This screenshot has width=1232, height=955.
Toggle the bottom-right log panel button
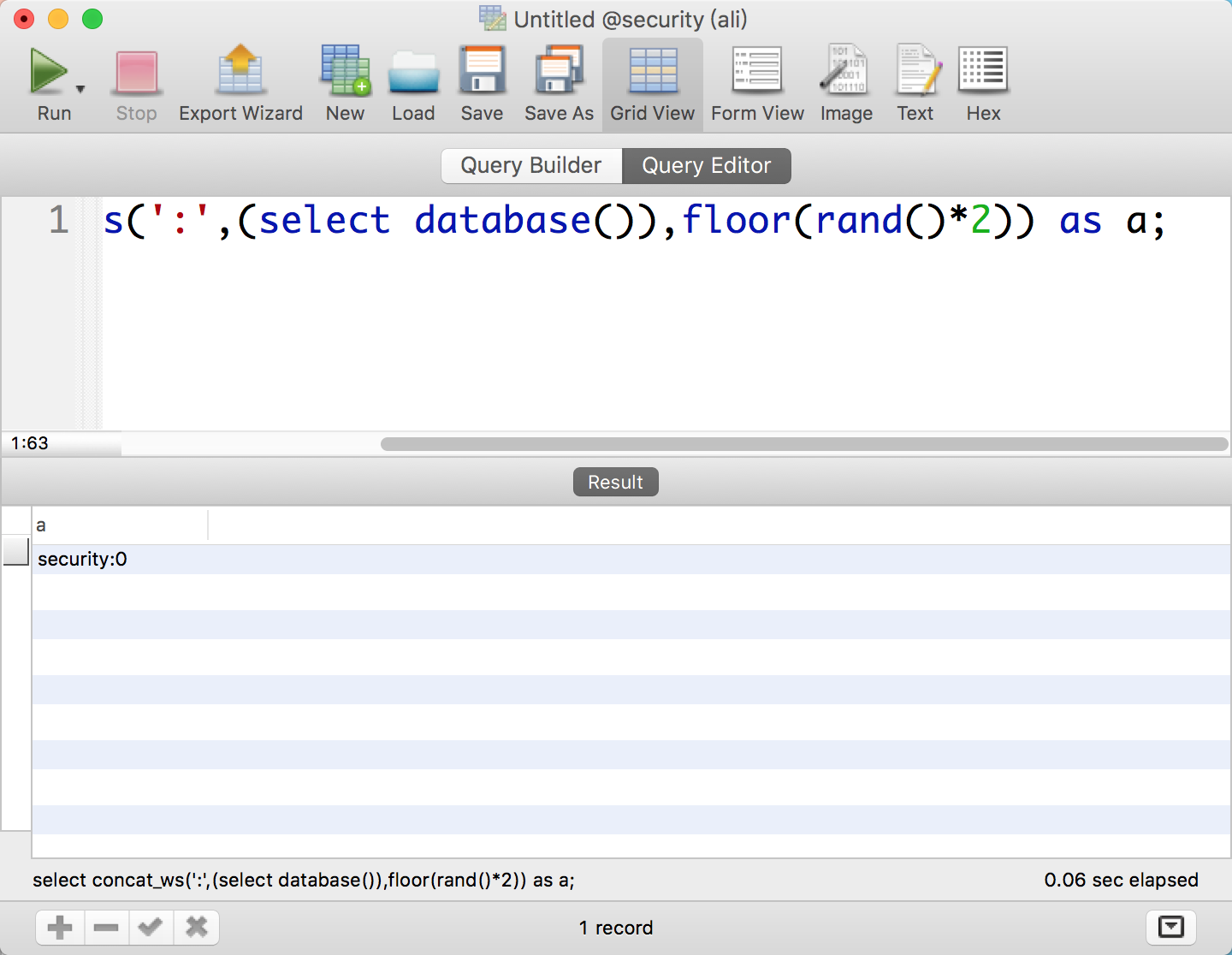1171,927
